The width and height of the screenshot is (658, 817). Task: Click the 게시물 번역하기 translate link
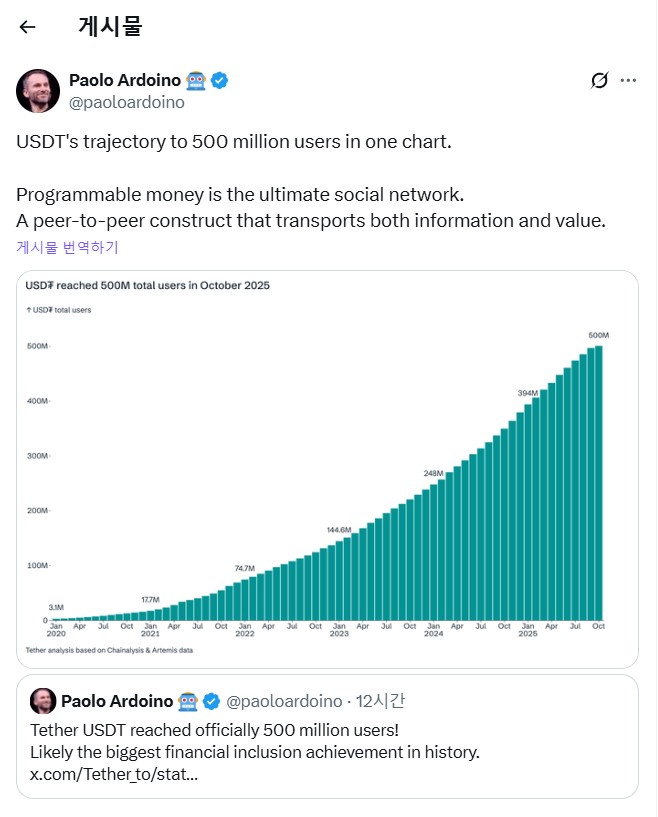tap(67, 246)
